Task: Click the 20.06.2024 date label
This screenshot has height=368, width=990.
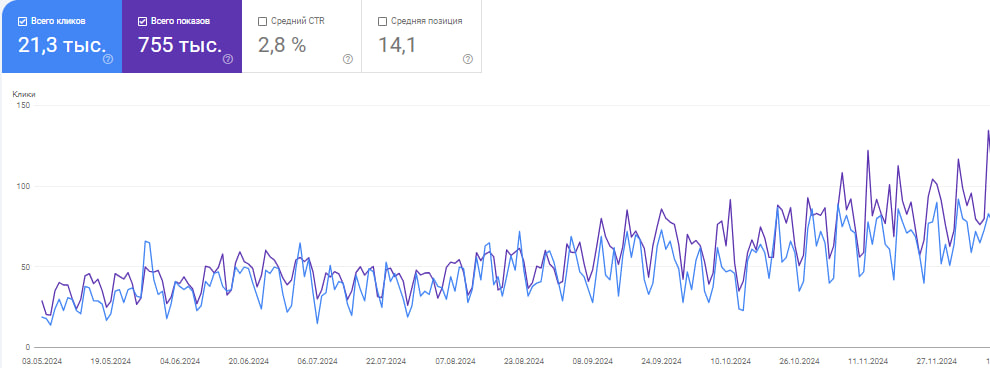Action: (248, 362)
